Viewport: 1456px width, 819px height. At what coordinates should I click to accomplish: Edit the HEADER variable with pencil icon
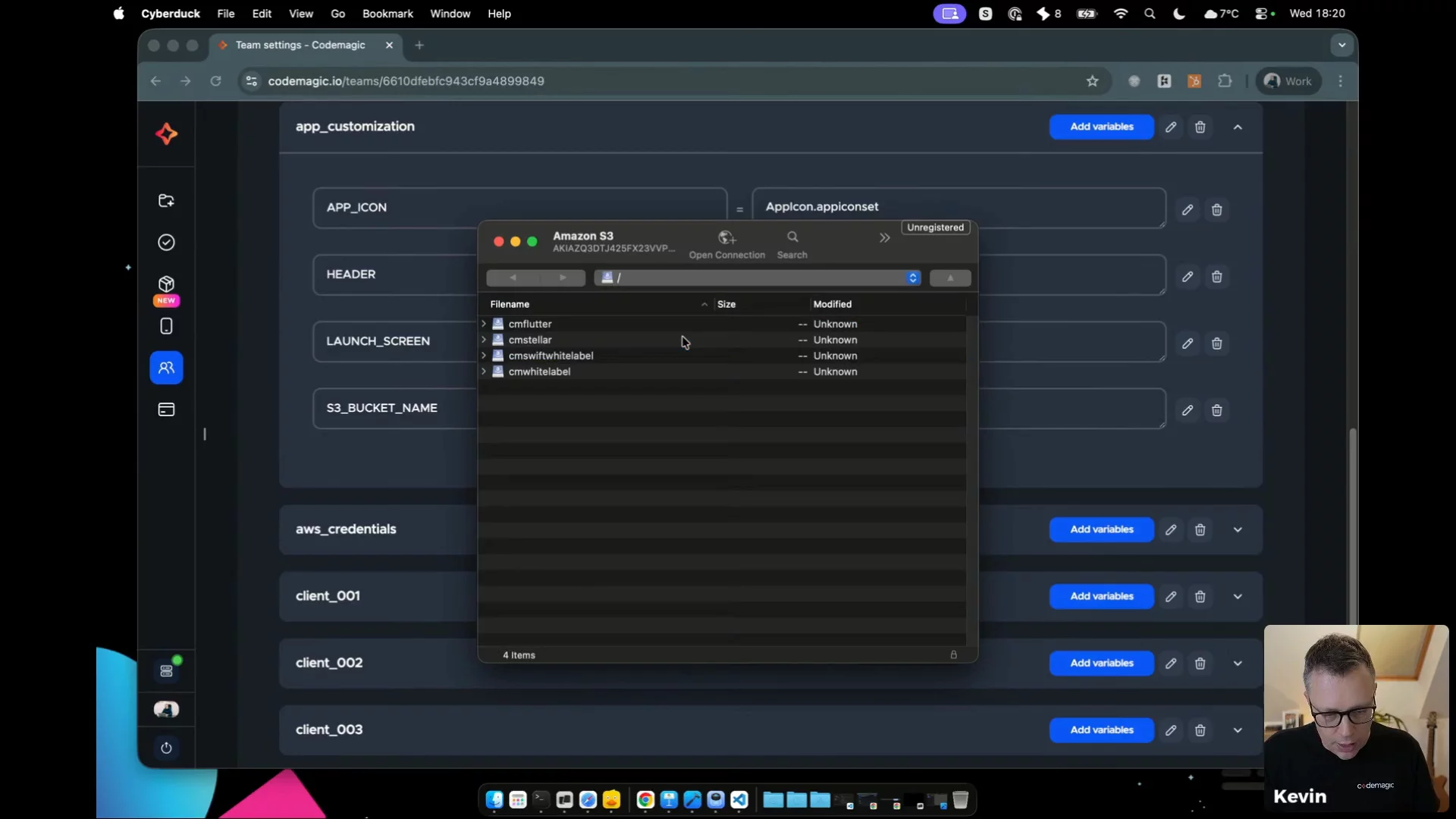coord(1187,277)
